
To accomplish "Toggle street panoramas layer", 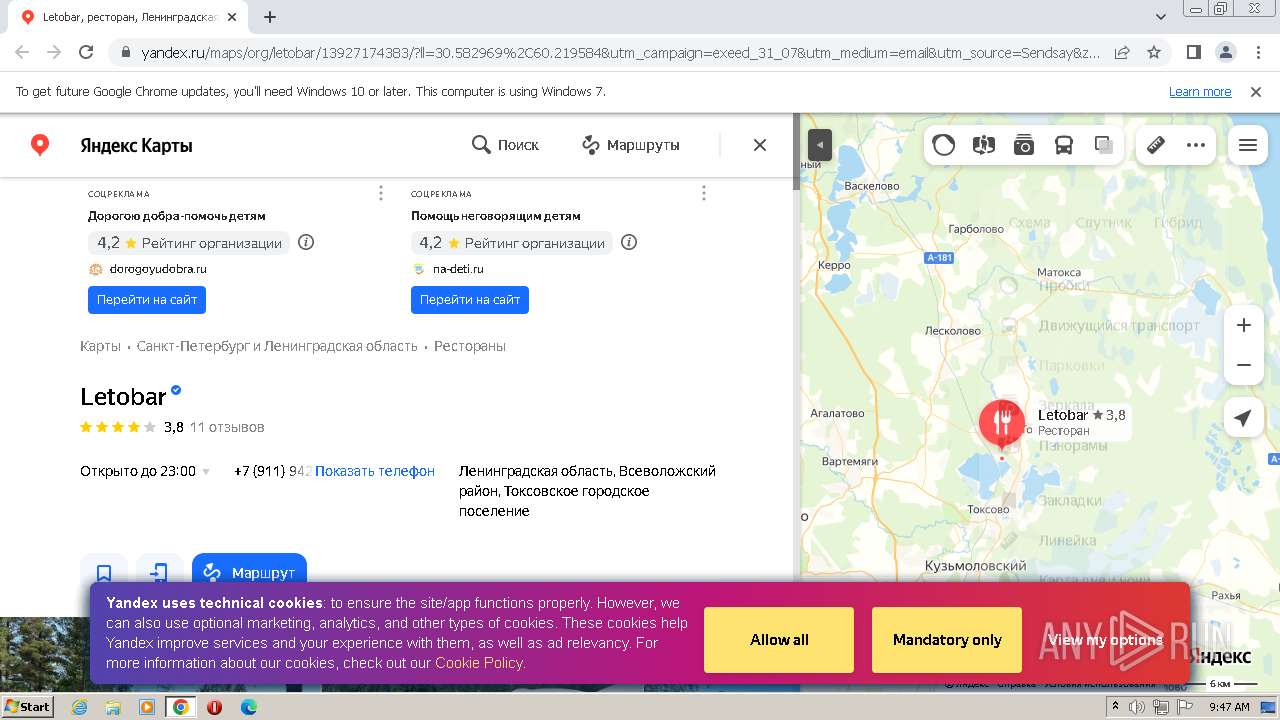I will (x=984, y=145).
